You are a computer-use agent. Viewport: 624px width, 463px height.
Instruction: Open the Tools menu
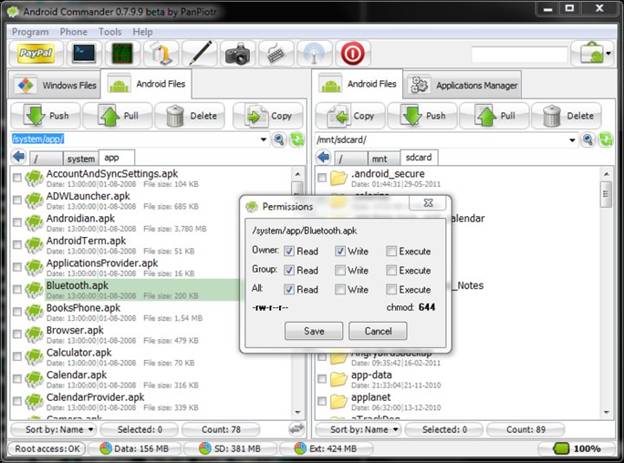point(110,32)
